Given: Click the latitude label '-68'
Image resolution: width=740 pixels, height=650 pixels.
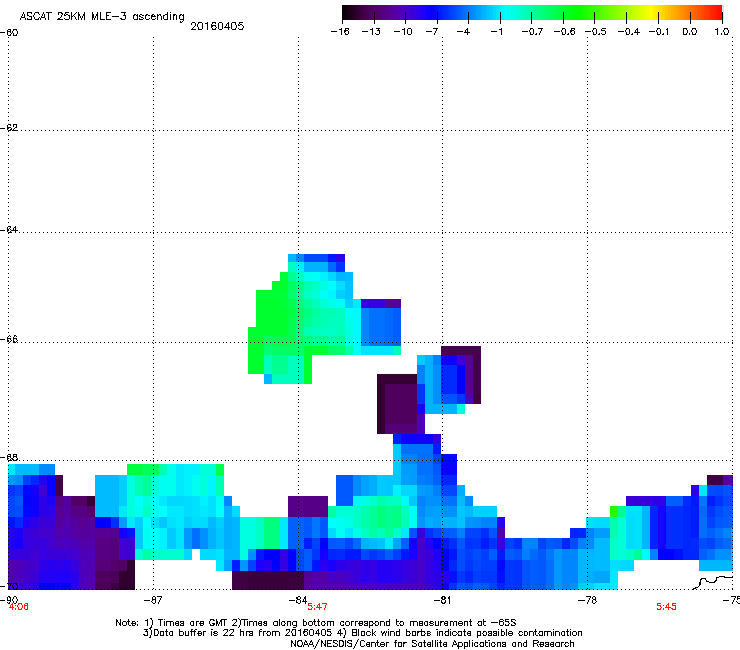Looking at the screenshot, I should tap(9, 458).
